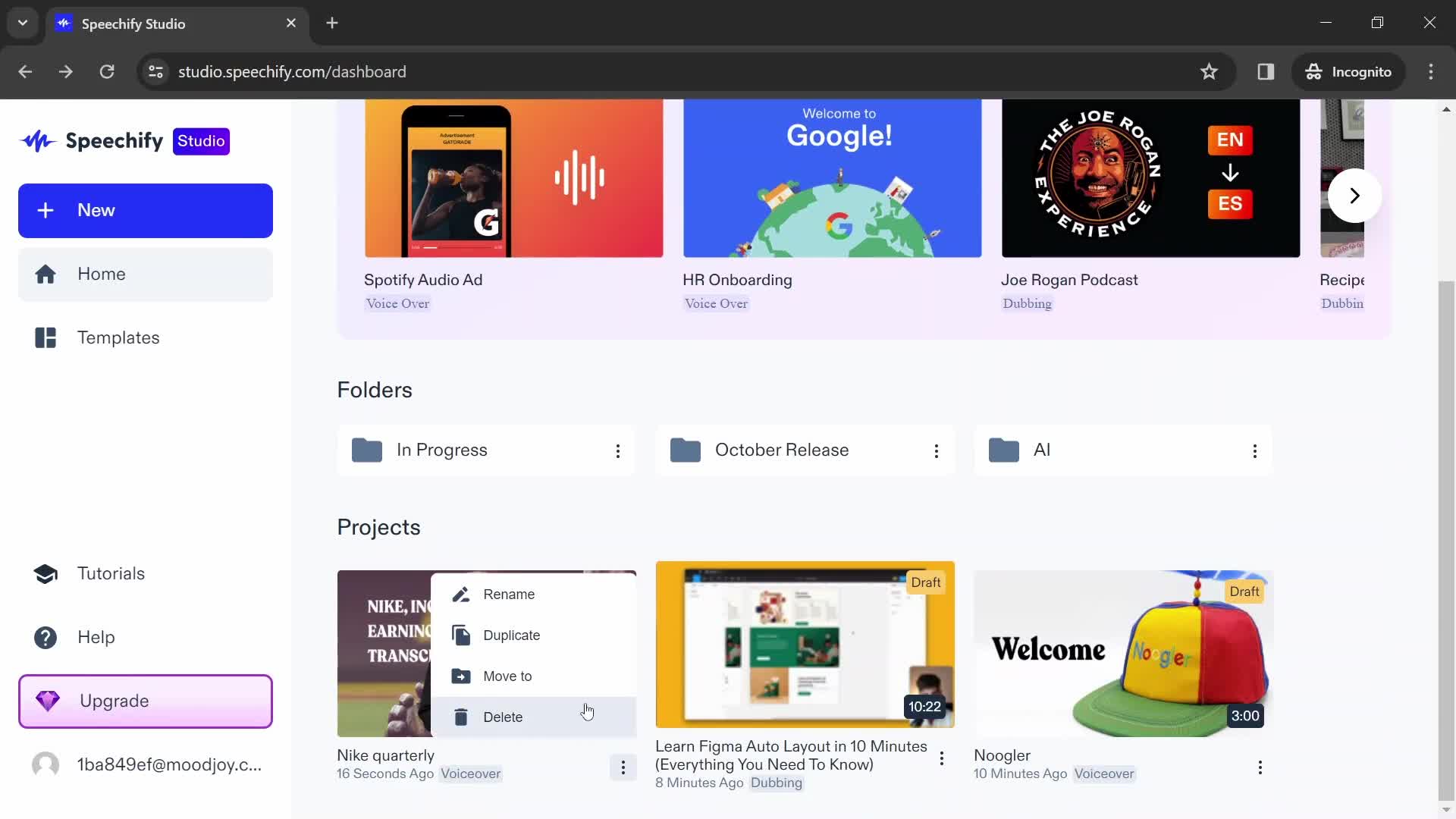This screenshot has width=1456, height=819.
Task: Open three-dot menu for Noogler project
Action: point(1260,768)
